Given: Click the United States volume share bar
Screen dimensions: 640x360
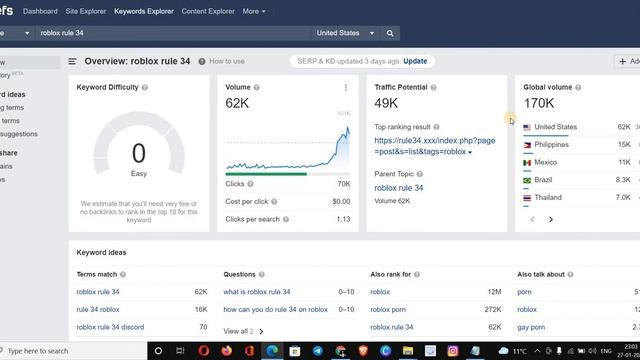Looking at the screenshot, I should point(546,136).
